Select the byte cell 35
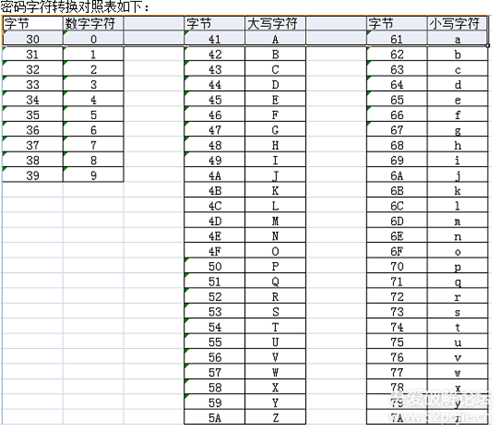 coord(33,115)
